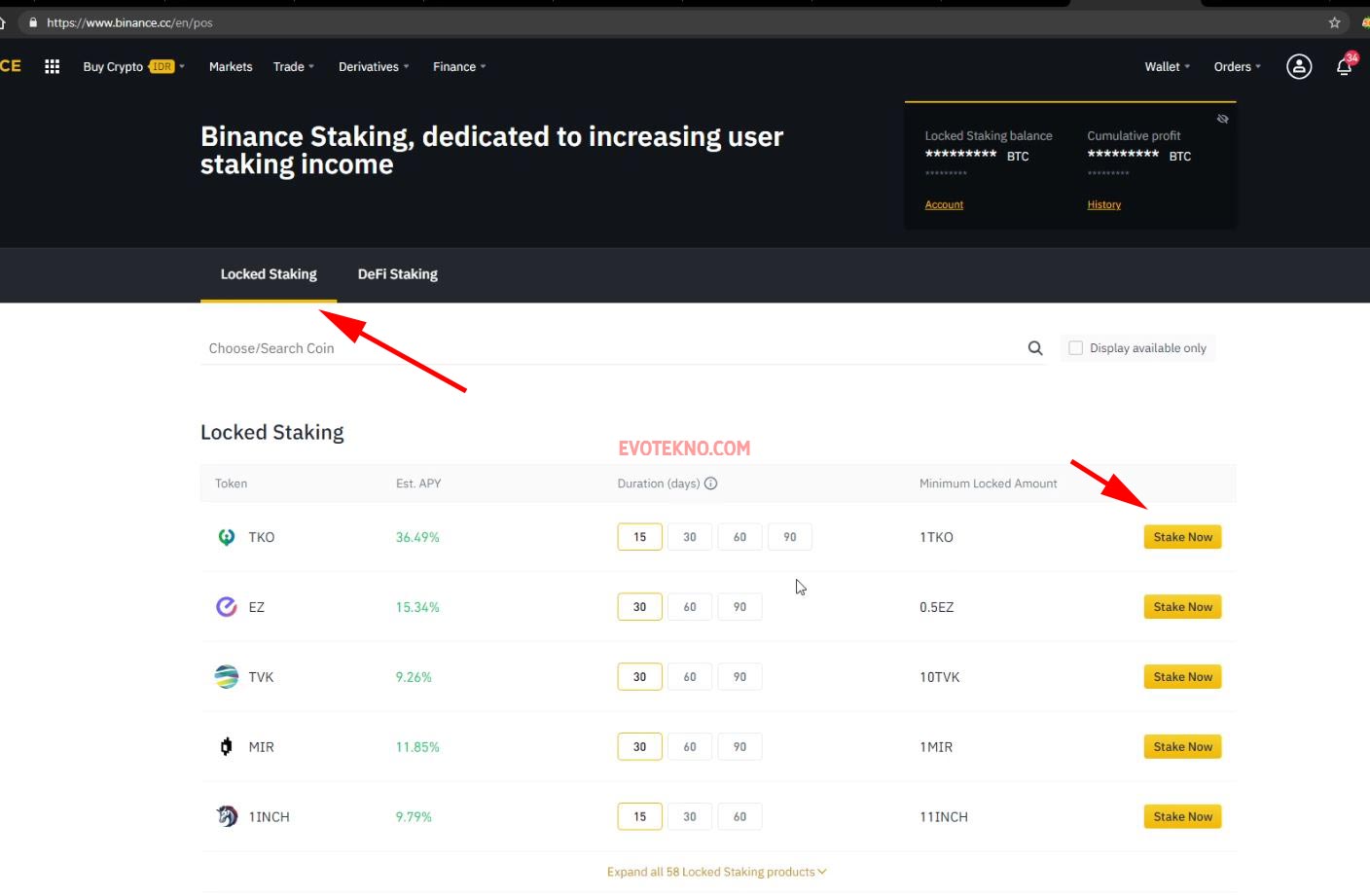The image size is (1370, 896).
Task: Open the Wallet dropdown menu
Action: pos(1168,66)
